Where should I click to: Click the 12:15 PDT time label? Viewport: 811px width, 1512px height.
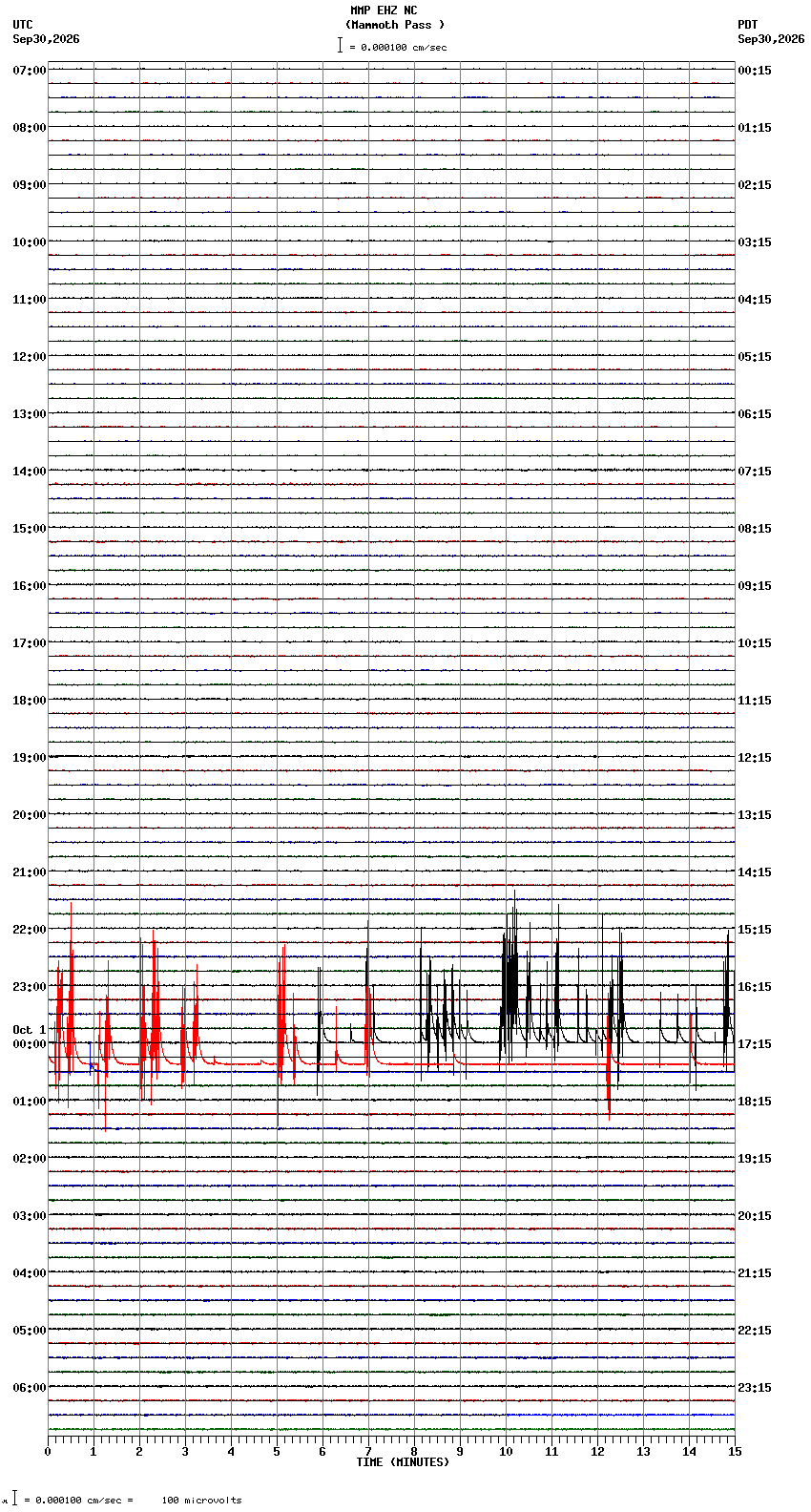(755, 758)
